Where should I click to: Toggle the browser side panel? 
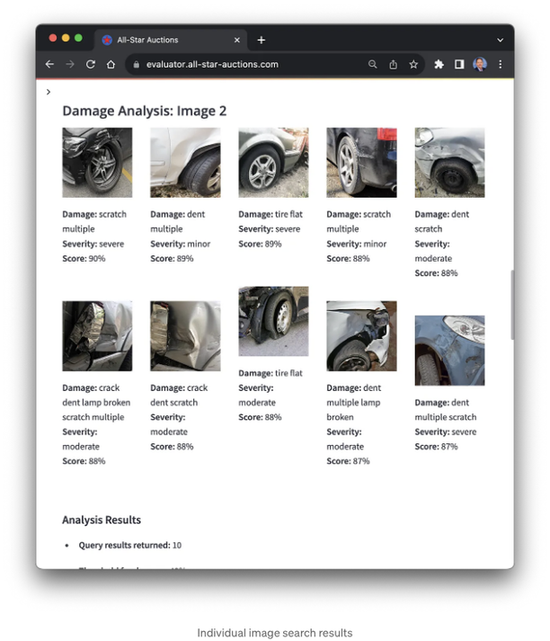point(459,64)
